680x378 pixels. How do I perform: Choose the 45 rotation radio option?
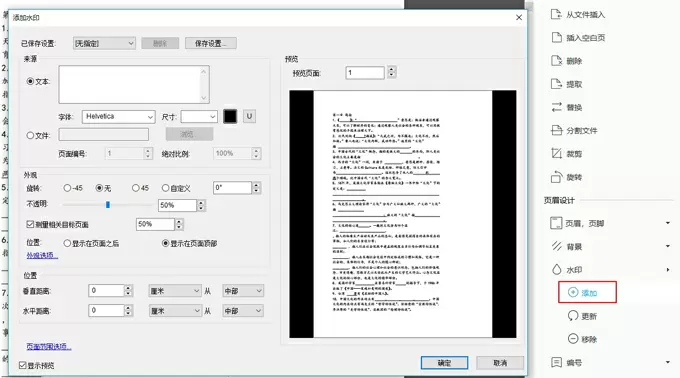[135, 188]
